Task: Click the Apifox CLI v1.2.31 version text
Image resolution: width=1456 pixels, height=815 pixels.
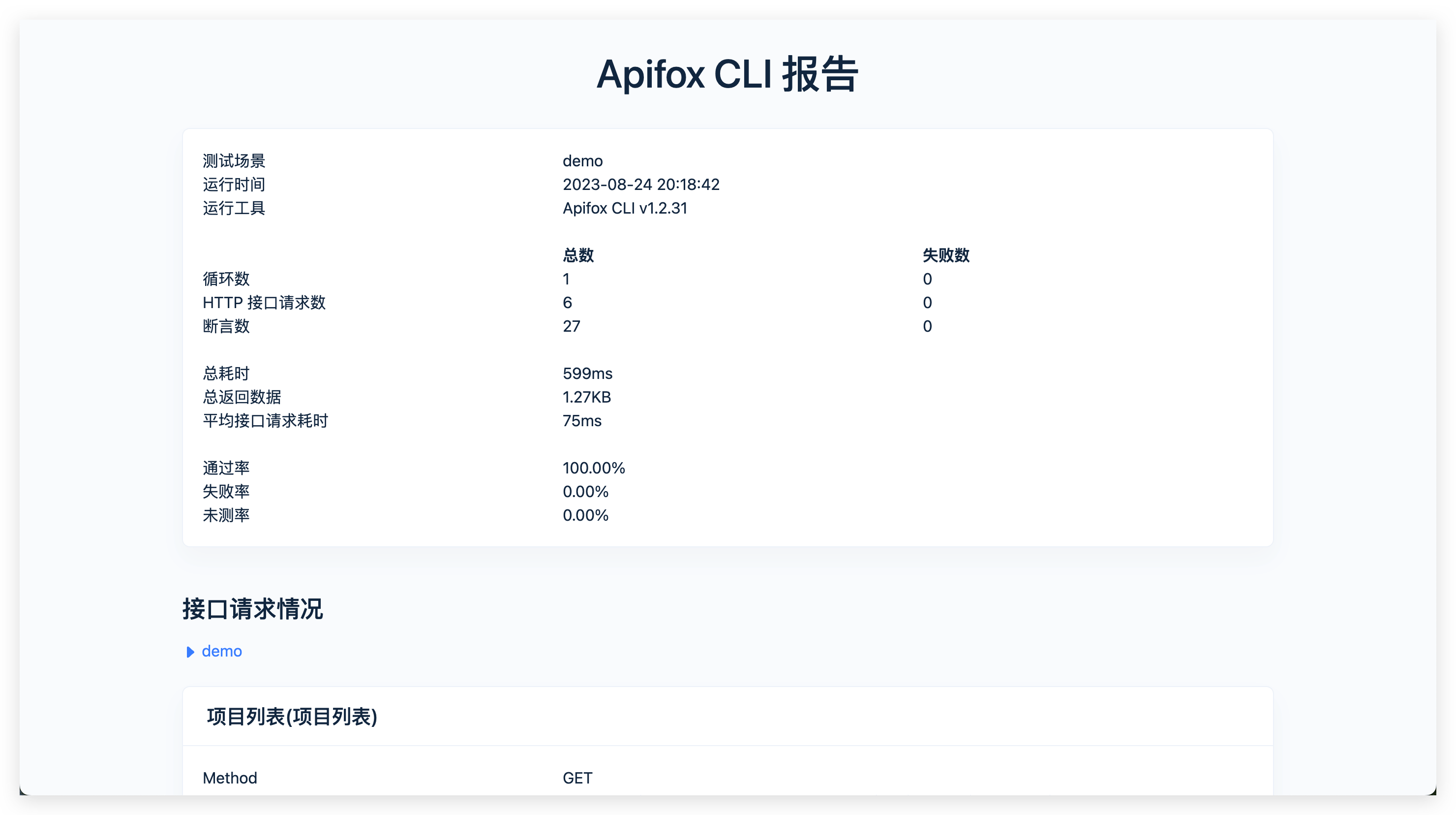Action: click(x=625, y=208)
